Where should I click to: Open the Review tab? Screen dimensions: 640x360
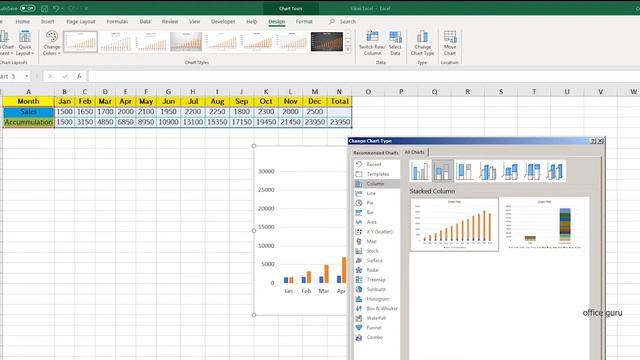(x=170, y=21)
